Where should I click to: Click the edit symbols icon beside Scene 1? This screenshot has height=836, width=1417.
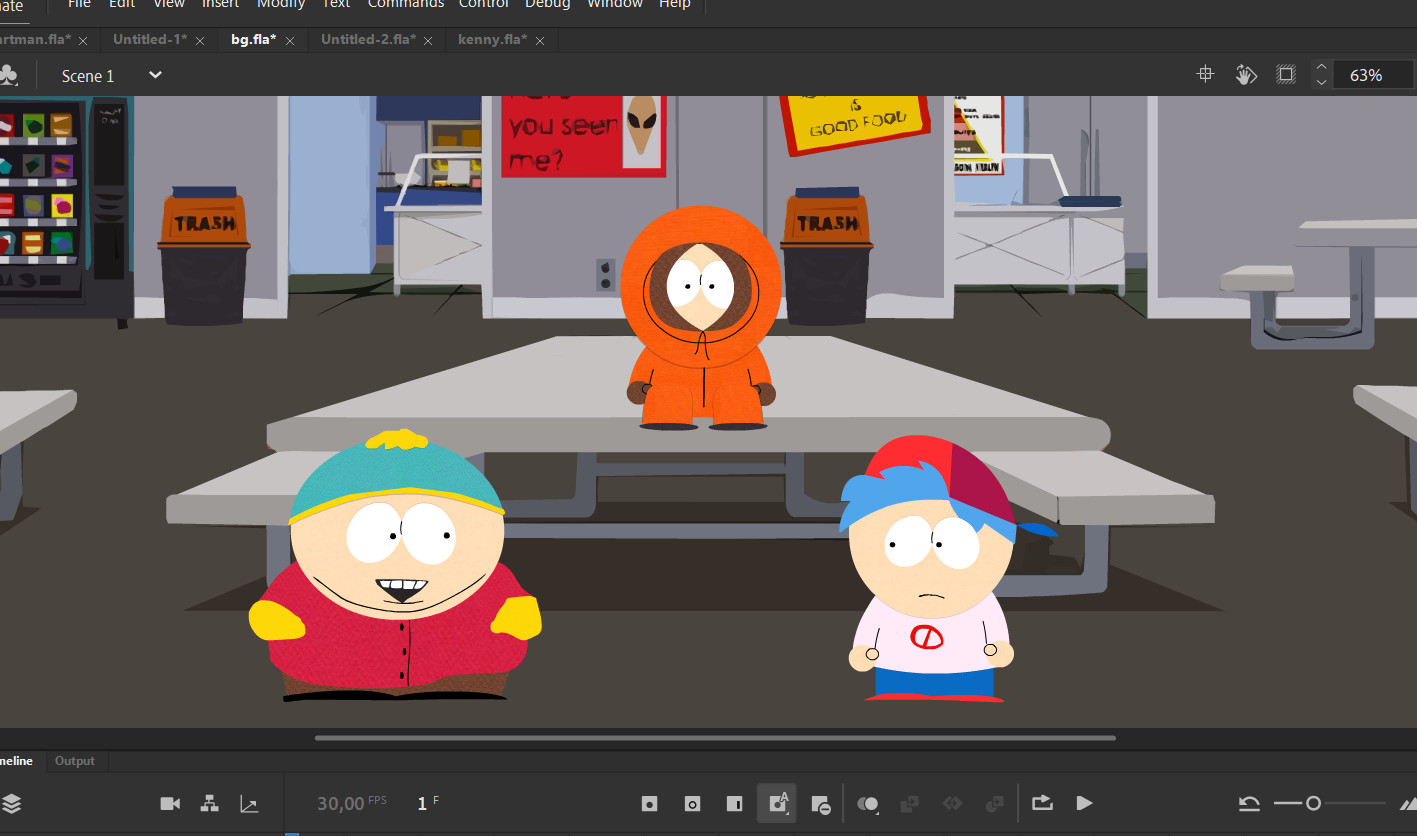coord(8,75)
